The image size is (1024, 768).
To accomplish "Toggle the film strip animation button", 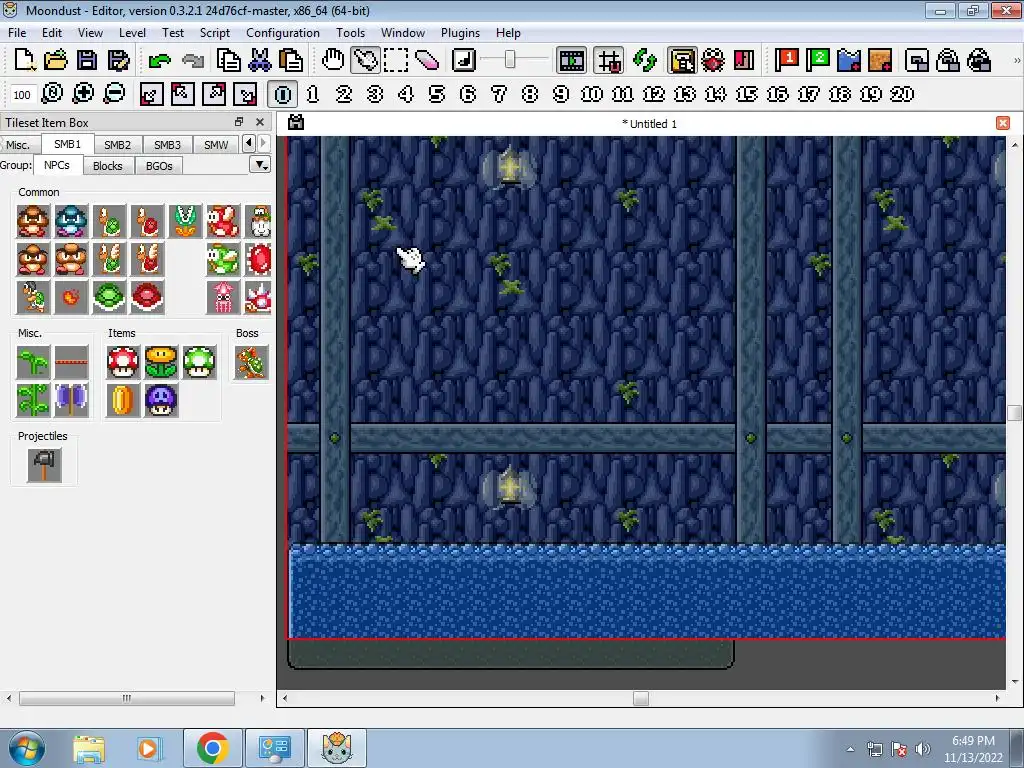I will pyautogui.click(x=571, y=61).
